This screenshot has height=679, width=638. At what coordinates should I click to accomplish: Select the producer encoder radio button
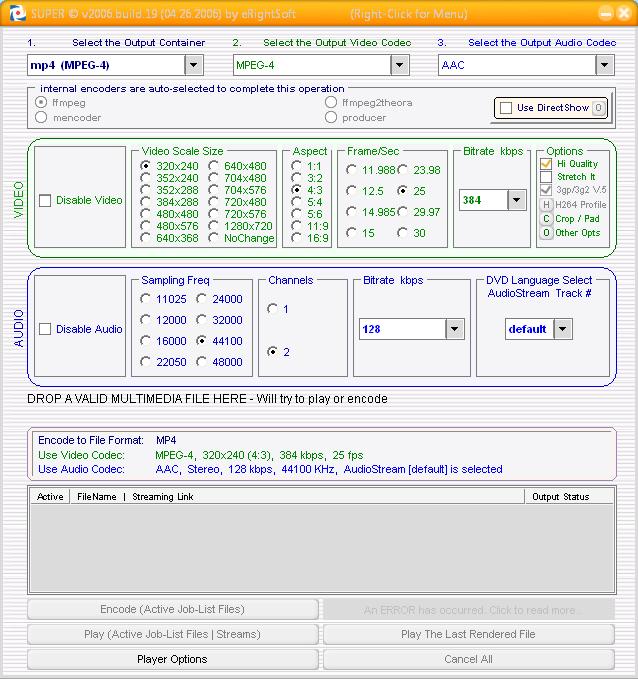coord(331,117)
